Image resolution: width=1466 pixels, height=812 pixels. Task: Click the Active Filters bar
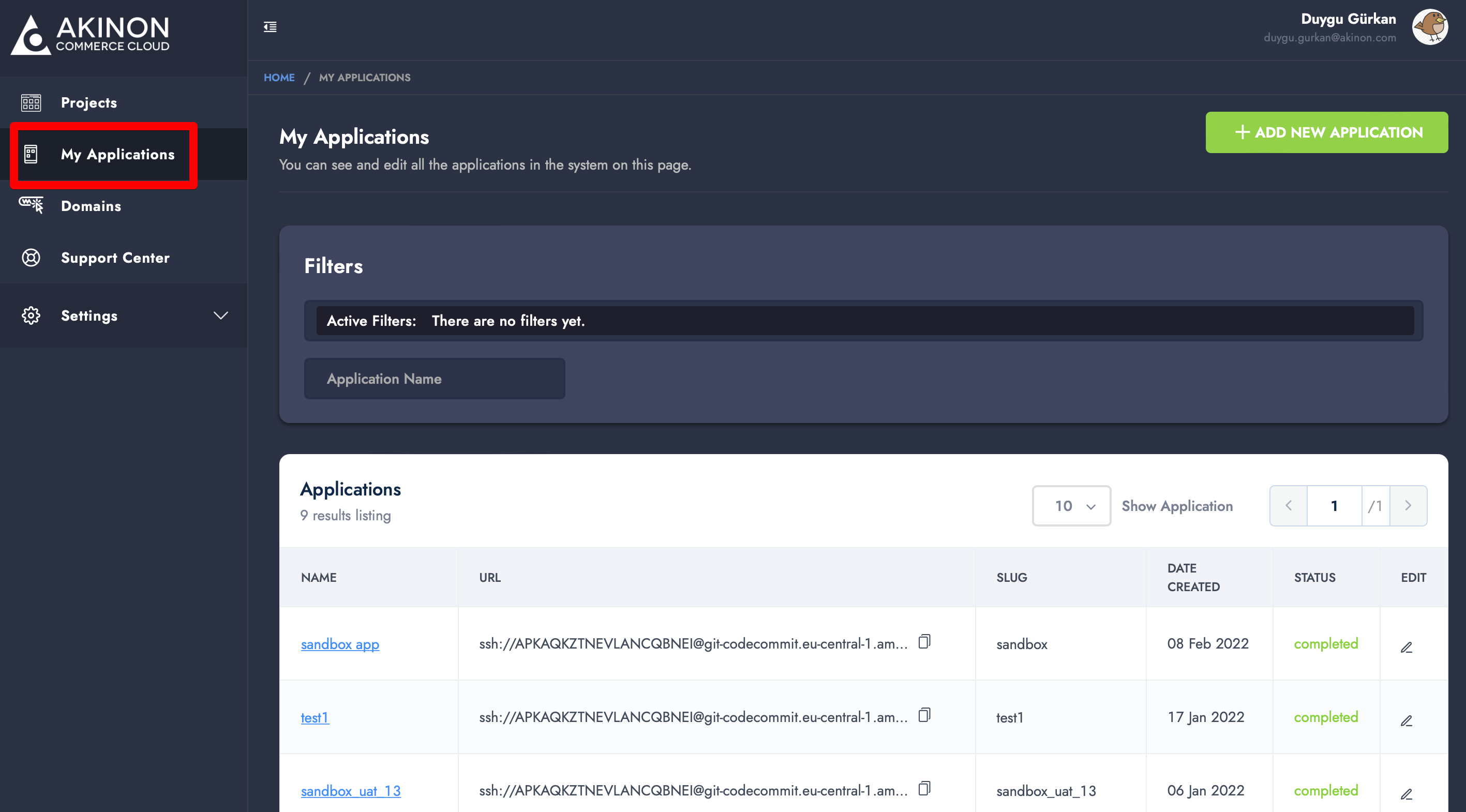(x=863, y=321)
